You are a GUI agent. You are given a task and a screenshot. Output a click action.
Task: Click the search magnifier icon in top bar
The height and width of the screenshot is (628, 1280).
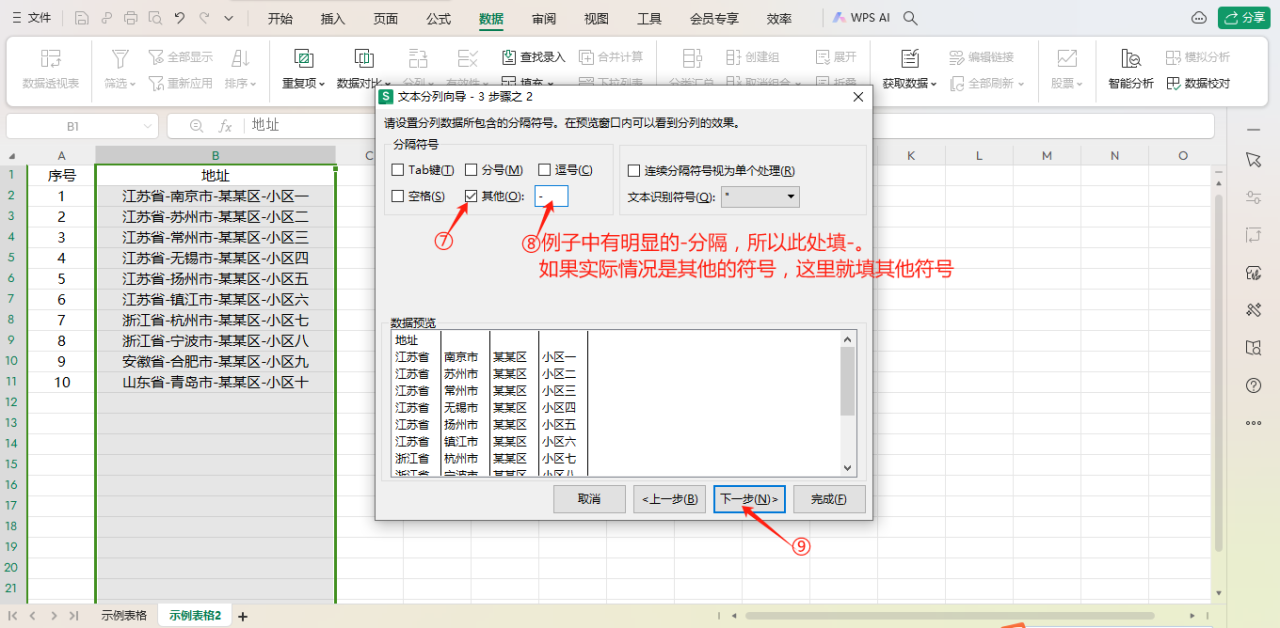point(910,18)
